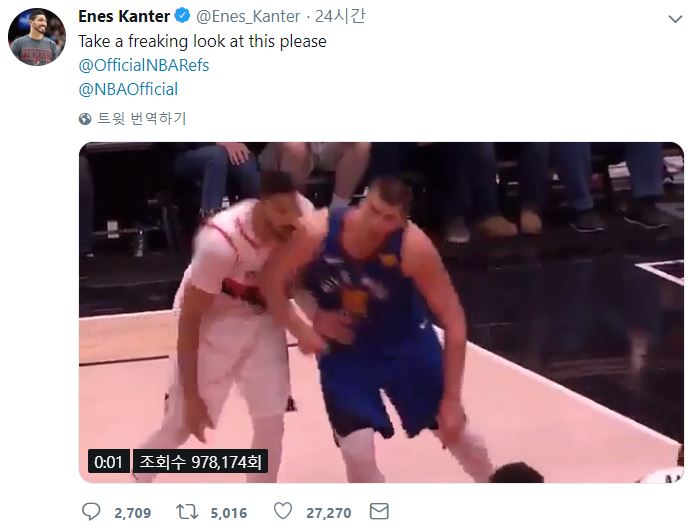
Task: Open the @NBAOfficial mention link
Action: [x=128, y=89]
